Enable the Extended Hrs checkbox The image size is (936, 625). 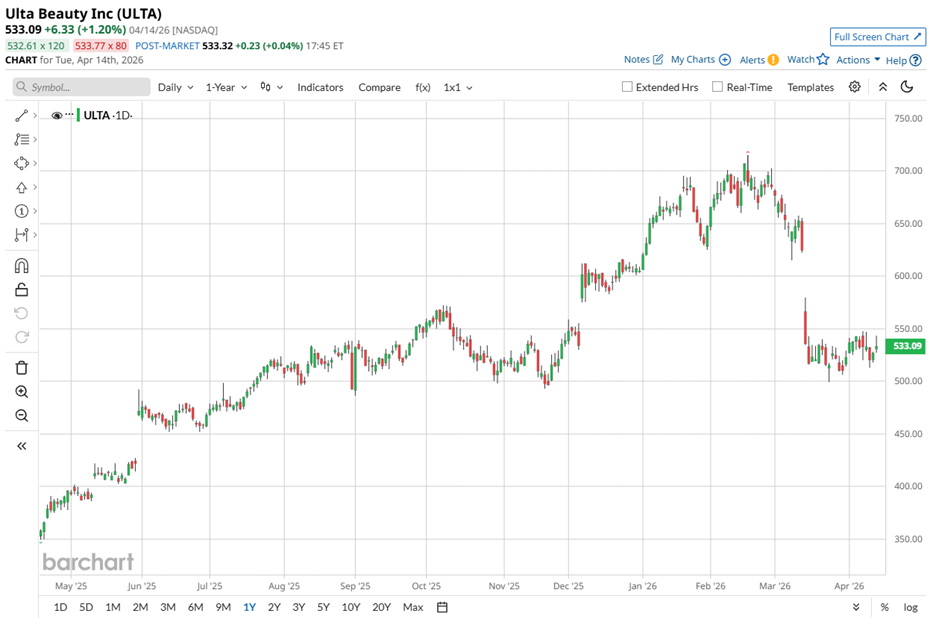(627, 87)
